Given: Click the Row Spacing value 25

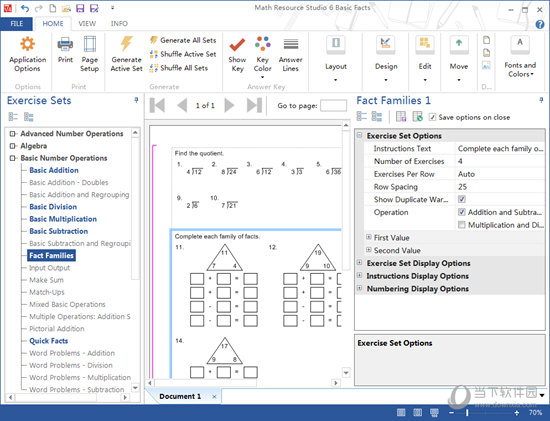Looking at the screenshot, I should [462, 187].
